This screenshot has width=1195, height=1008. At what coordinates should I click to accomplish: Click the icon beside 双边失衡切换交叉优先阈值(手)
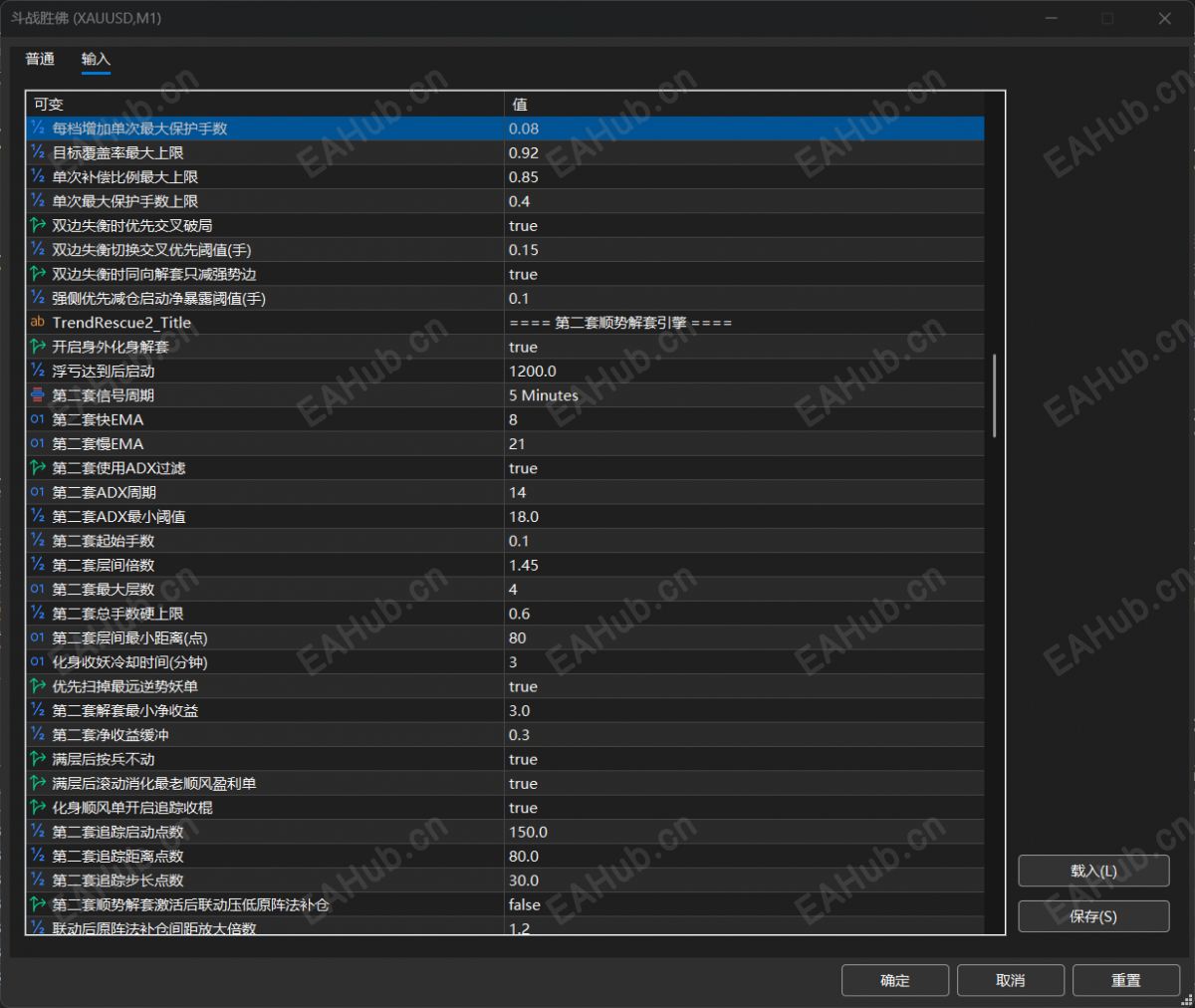pyautogui.click(x=38, y=249)
